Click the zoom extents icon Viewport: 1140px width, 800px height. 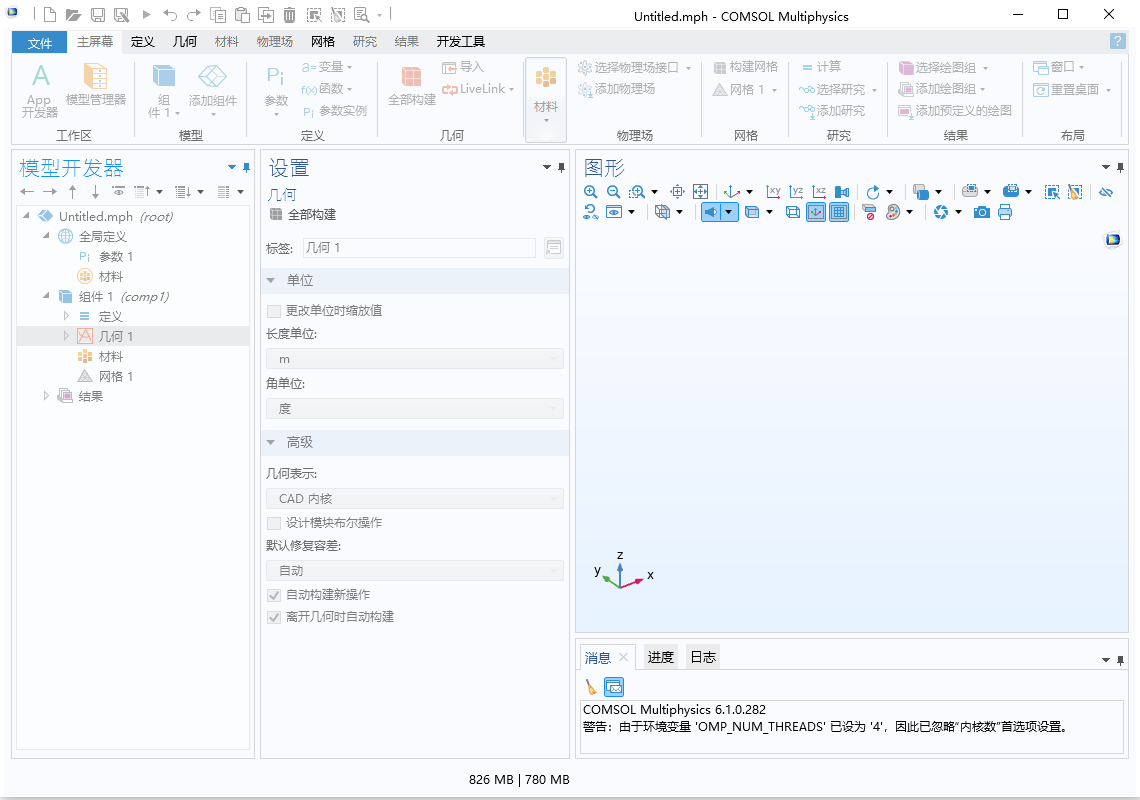click(x=700, y=192)
